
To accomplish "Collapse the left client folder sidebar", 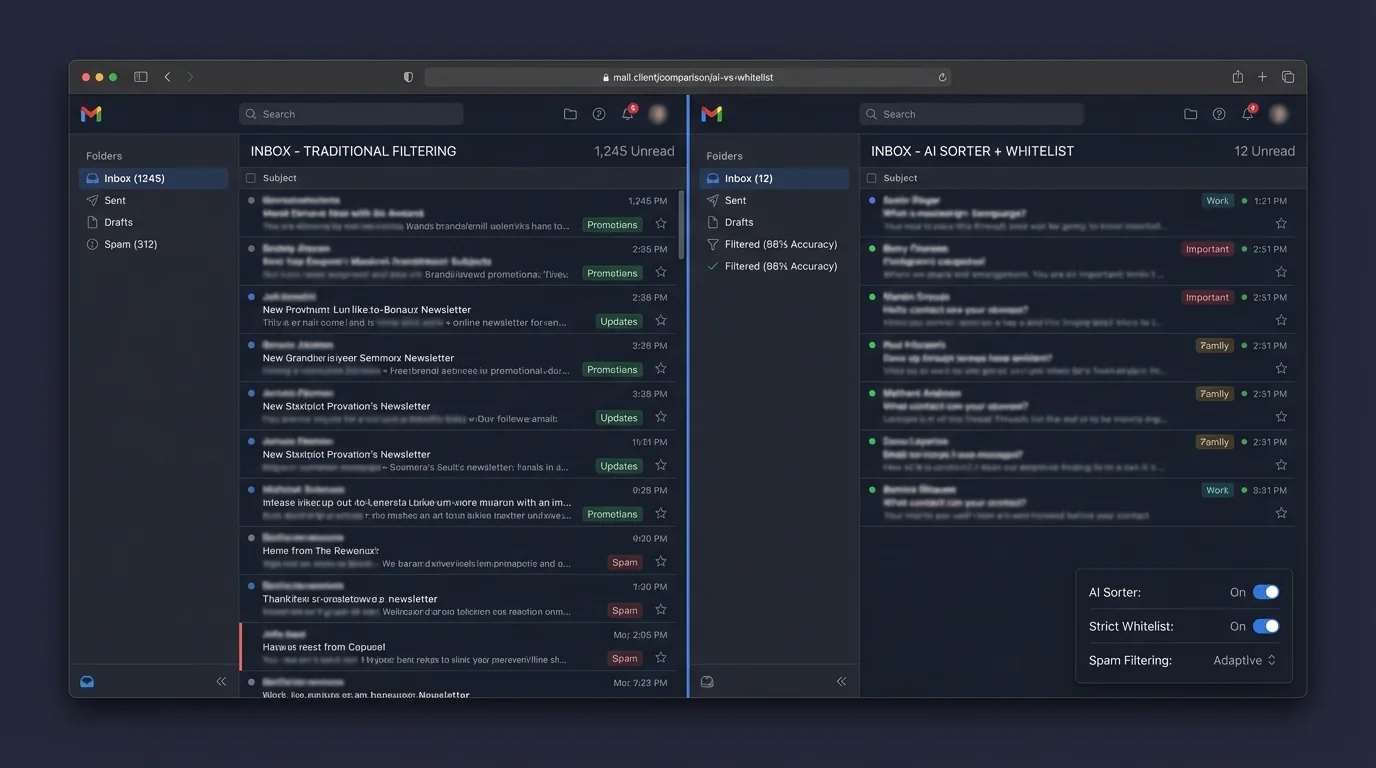I will pyautogui.click(x=221, y=681).
